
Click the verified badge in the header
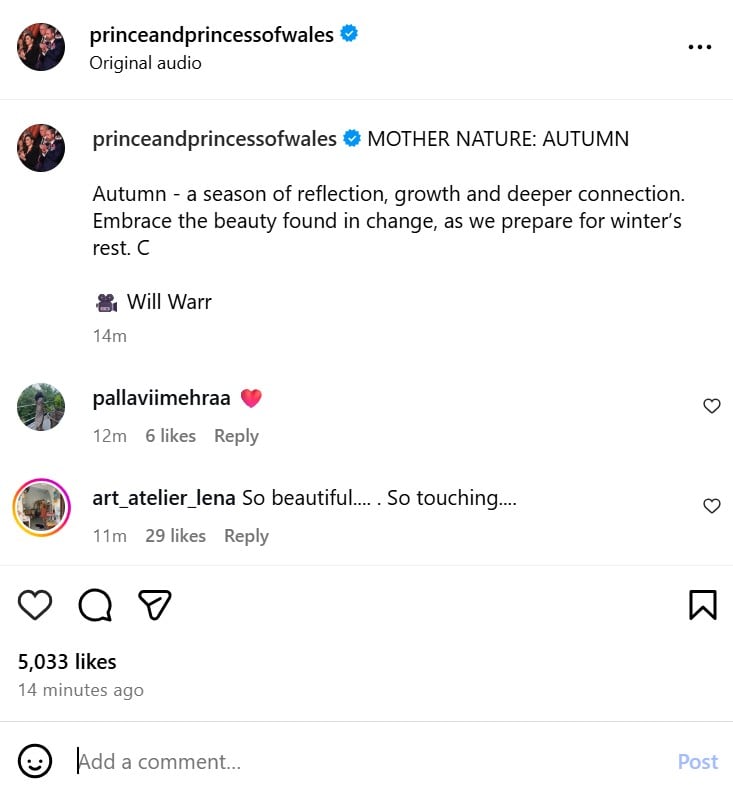click(349, 35)
